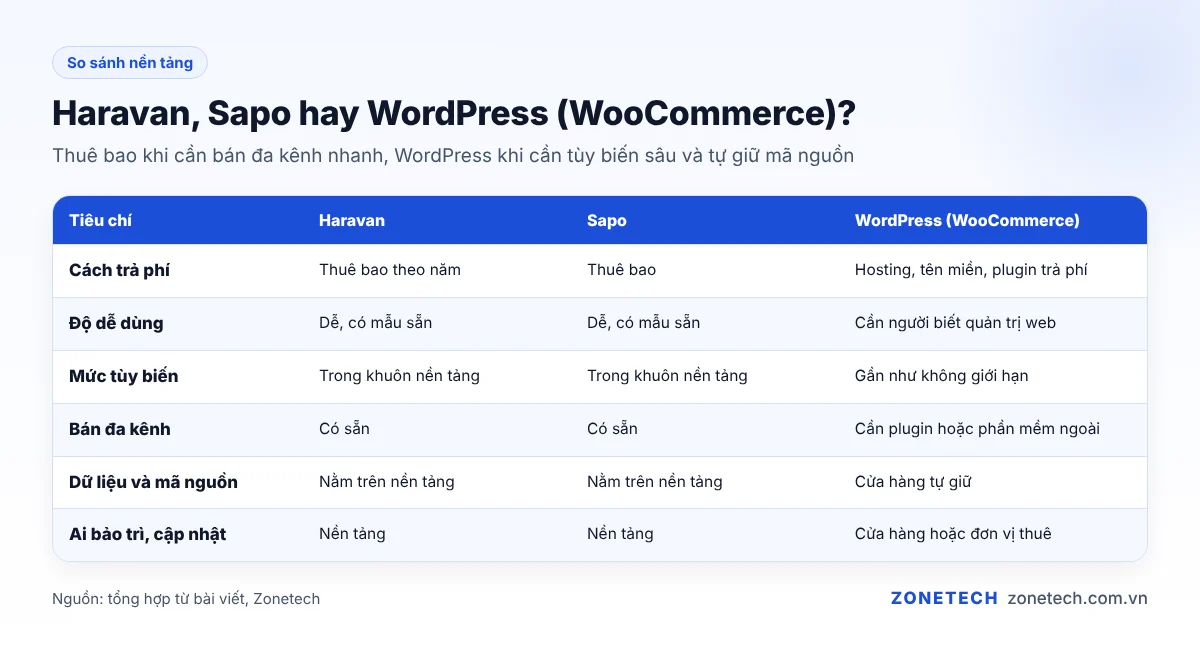Click Haravan's "Có sẵn" cell
The image size is (1200, 649).
[345, 429]
